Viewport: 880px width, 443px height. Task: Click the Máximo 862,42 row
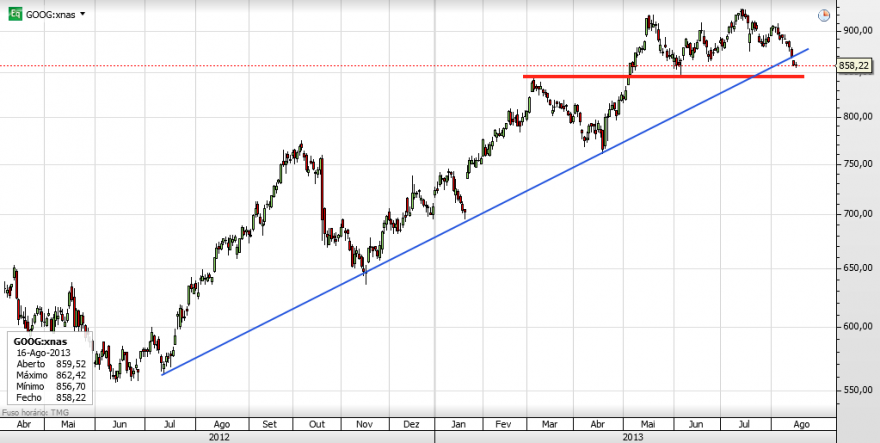pyautogui.click(x=51, y=376)
